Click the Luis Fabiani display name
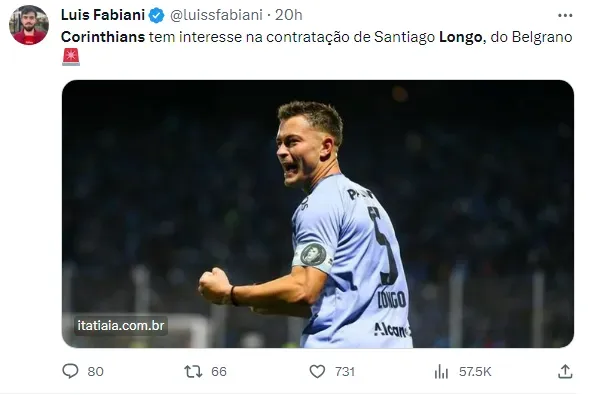The width and height of the screenshot is (595, 395). point(103,15)
